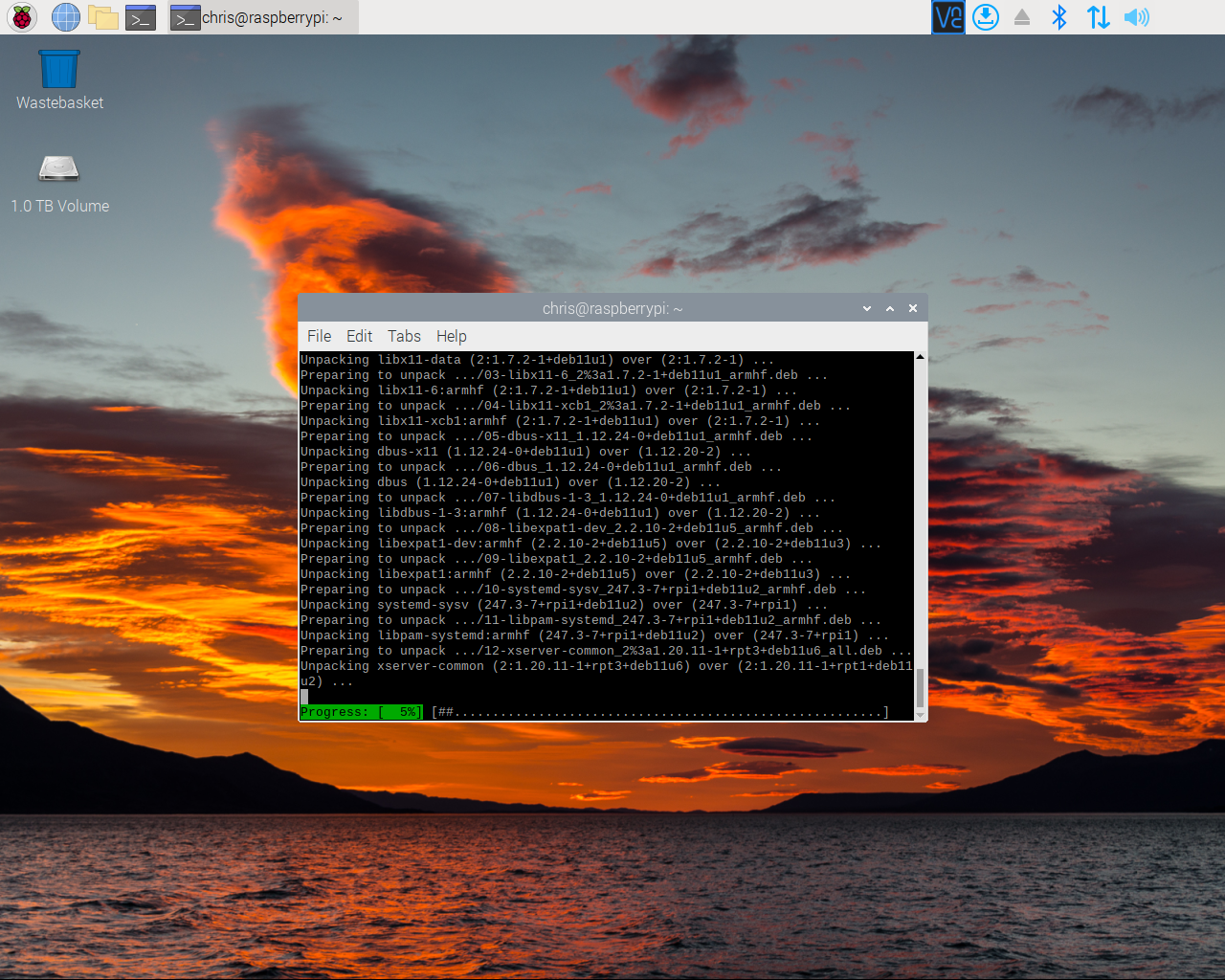Open the 1.0 TB Volume drive icon

tap(58, 167)
